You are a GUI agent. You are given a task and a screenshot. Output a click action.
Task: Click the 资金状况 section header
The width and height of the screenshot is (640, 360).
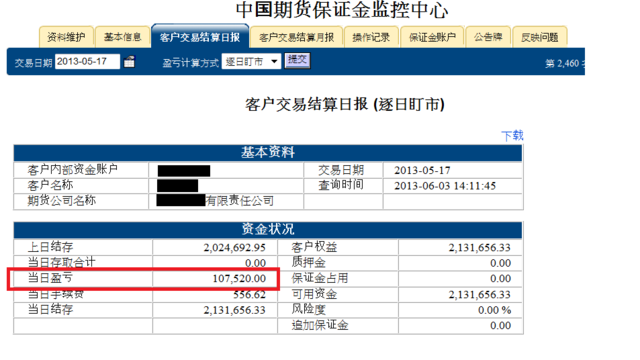(268, 229)
